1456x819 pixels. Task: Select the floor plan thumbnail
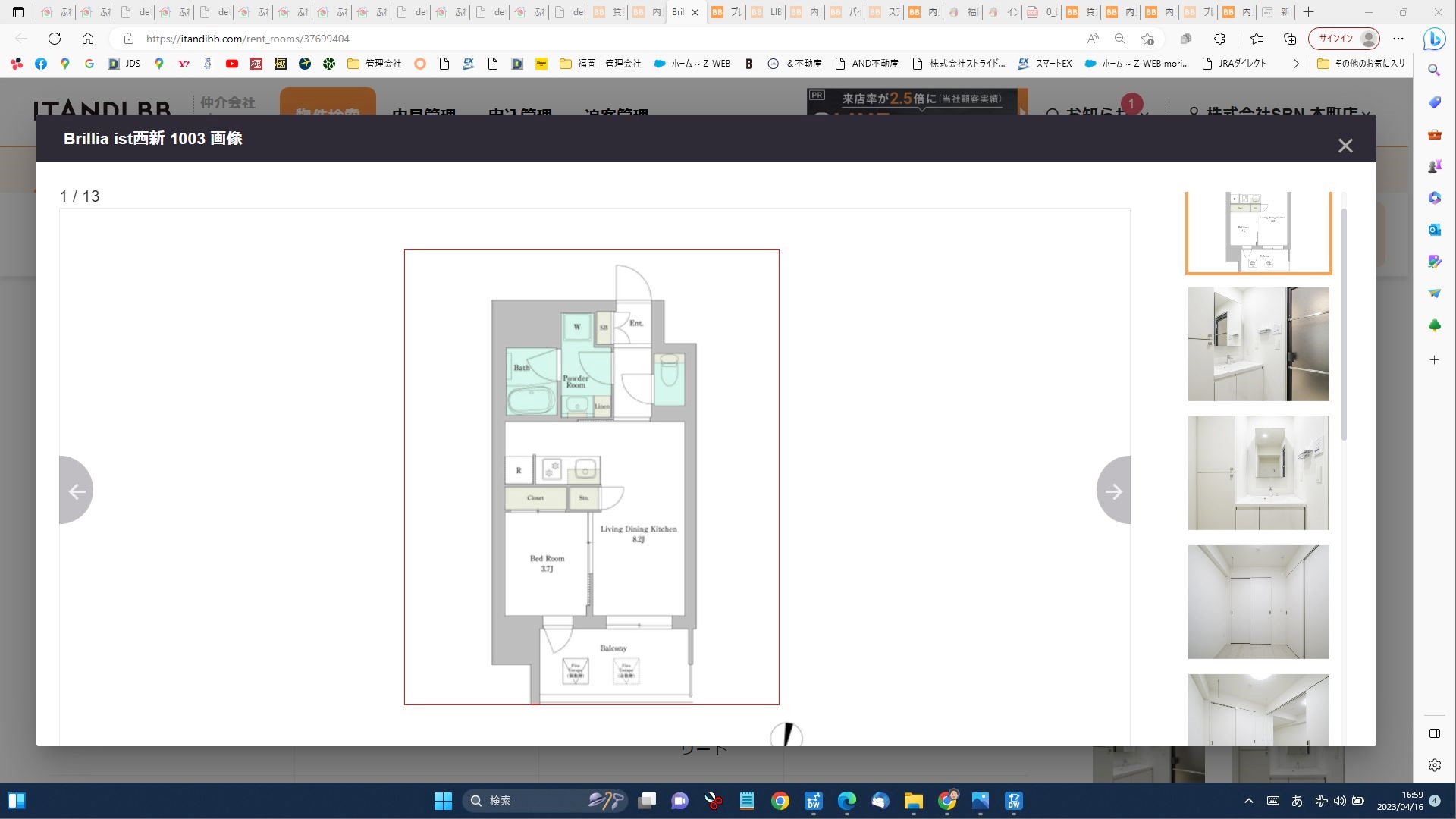tap(1258, 232)
